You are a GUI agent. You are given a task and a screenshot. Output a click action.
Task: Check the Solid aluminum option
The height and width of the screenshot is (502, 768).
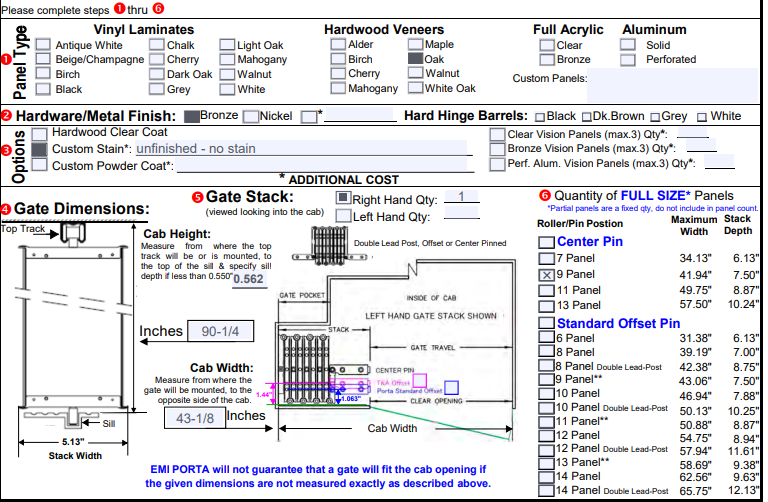(628, 45)
